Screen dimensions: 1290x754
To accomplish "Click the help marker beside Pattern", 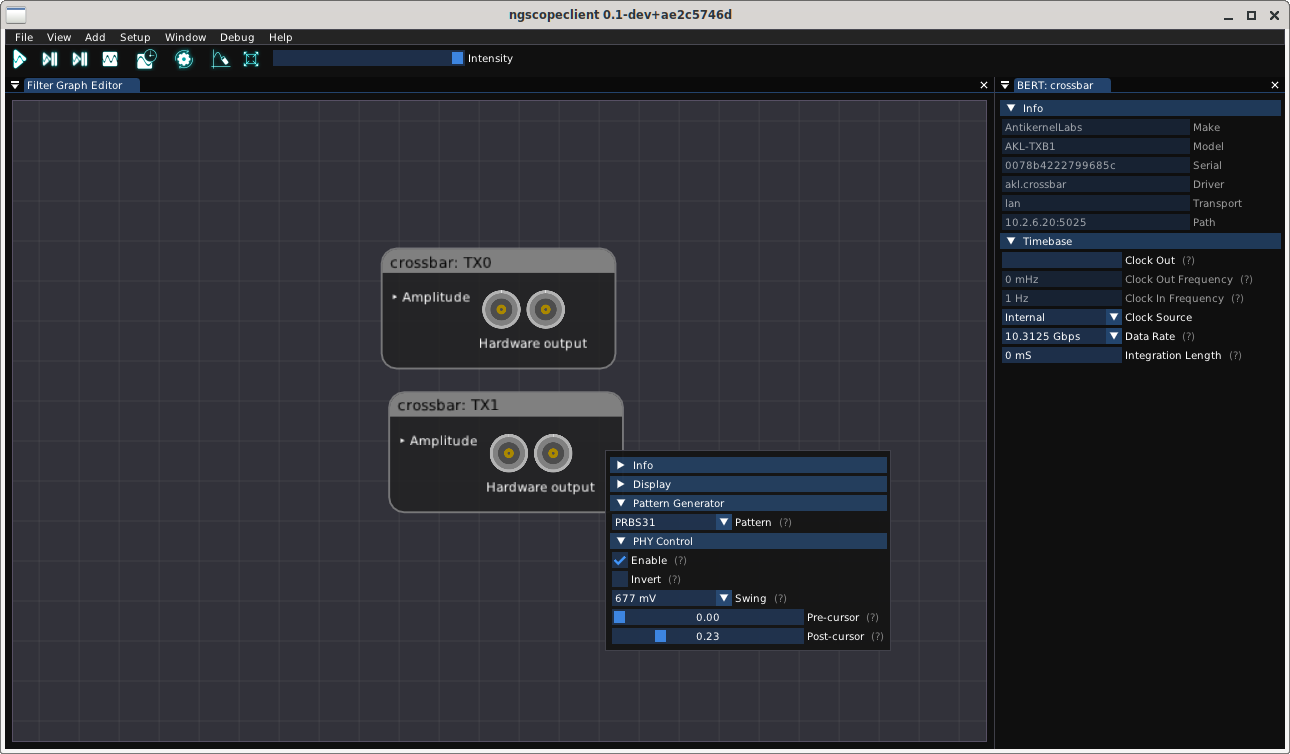I will (785, 522).
